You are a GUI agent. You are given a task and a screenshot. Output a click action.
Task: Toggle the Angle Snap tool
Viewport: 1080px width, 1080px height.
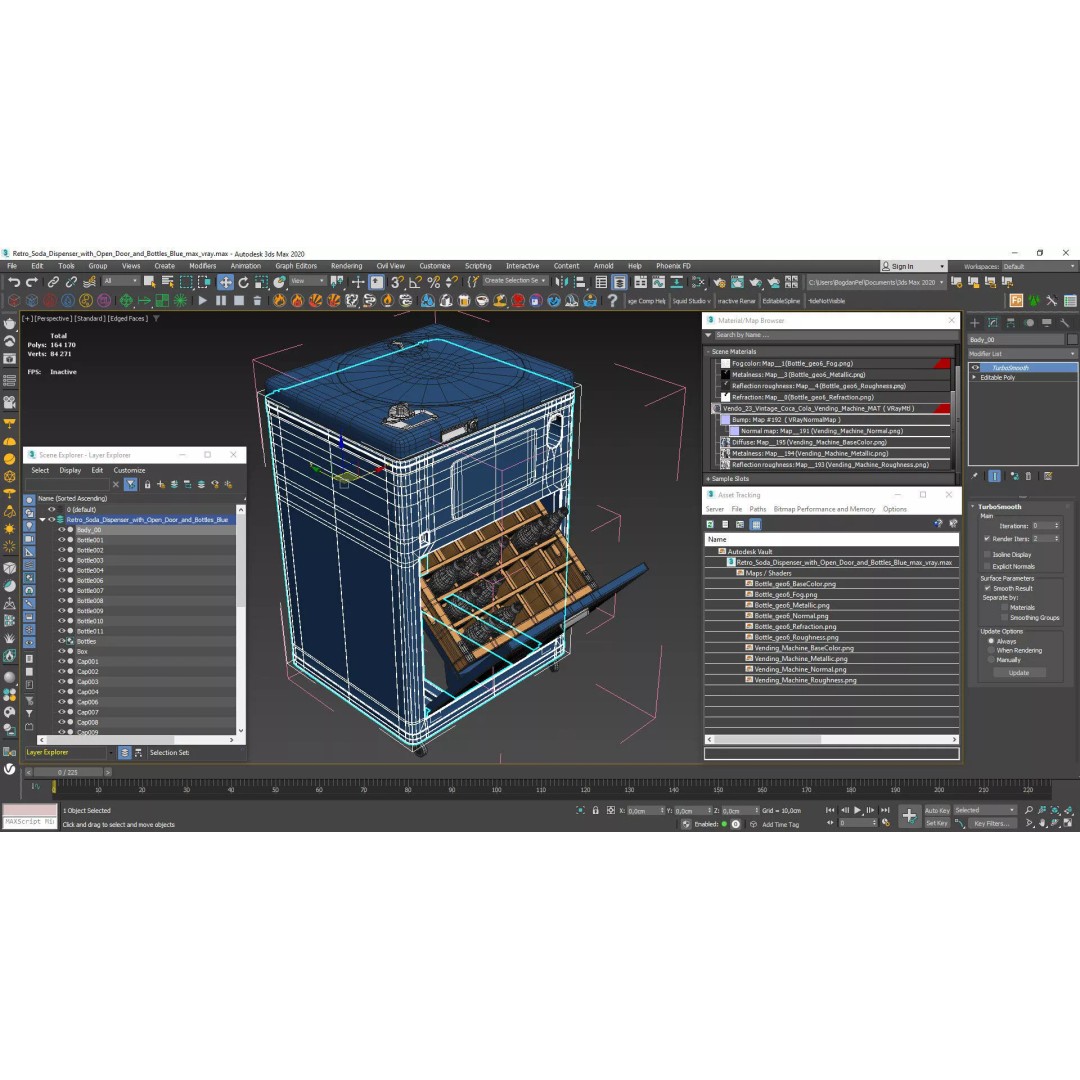pyautogui.click(x=415, y=282)
